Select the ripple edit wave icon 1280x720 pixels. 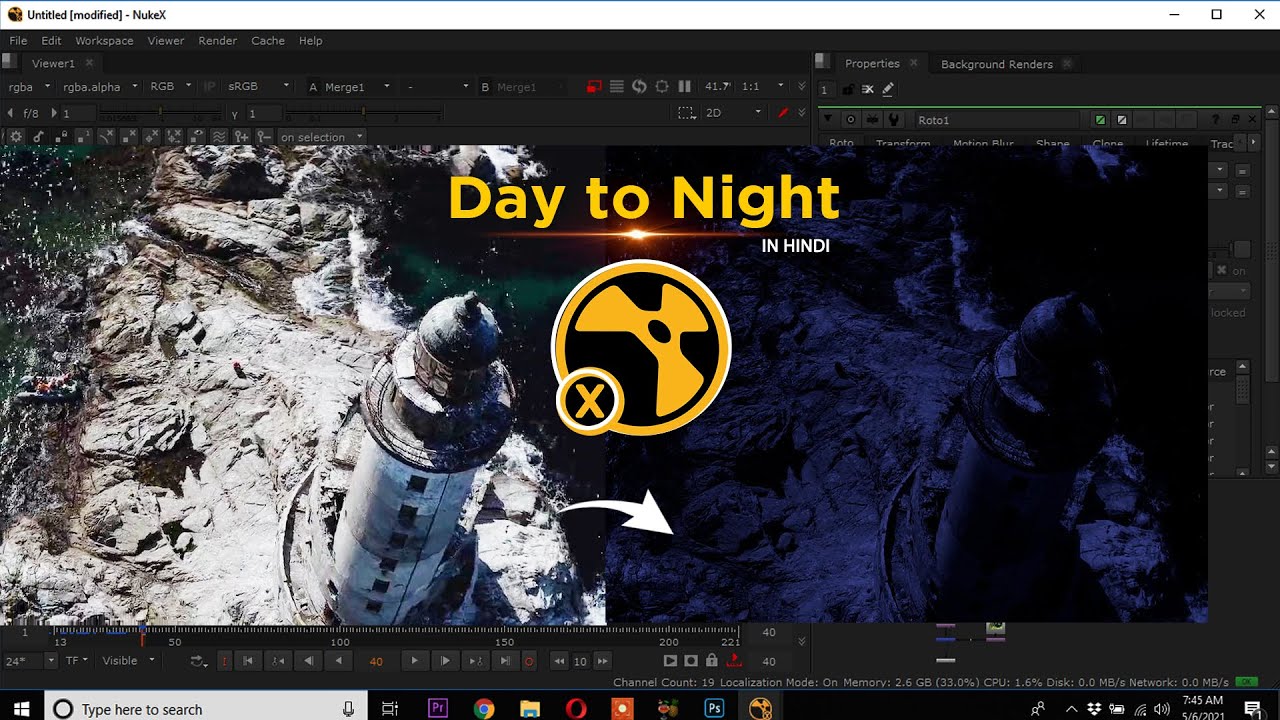click(218, 137)
